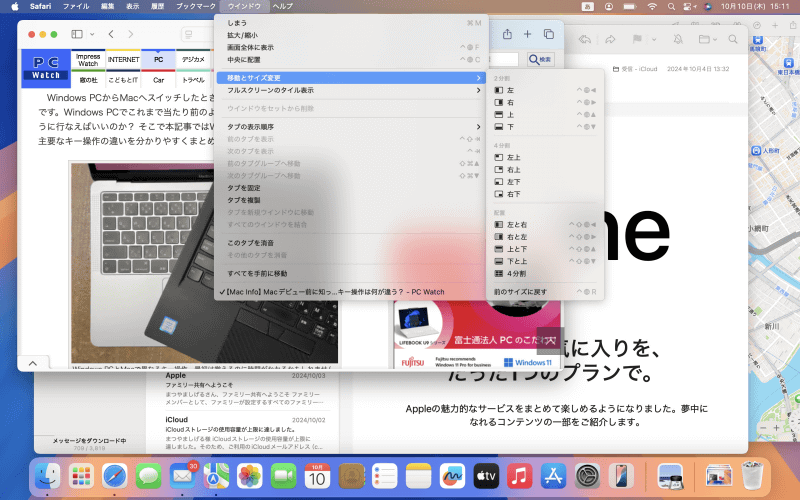The height and width of the screenshot is (500, 800).
Task: Toggle Safari sidebar button
Action: pos(77,34)
